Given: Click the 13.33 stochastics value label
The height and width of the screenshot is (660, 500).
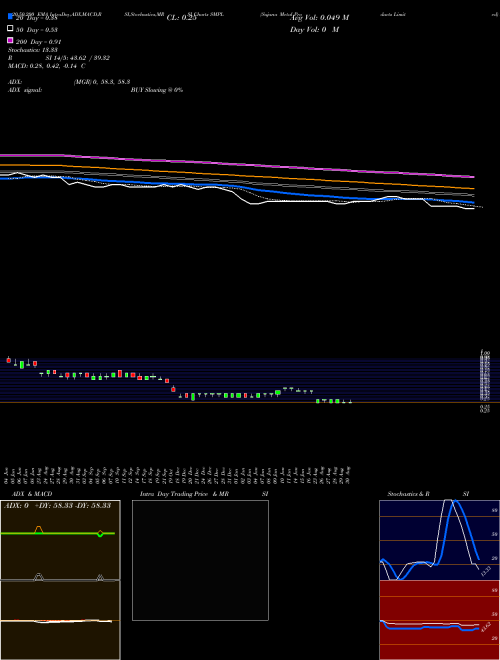Looking at the screenshot, I should click(486, 571).
